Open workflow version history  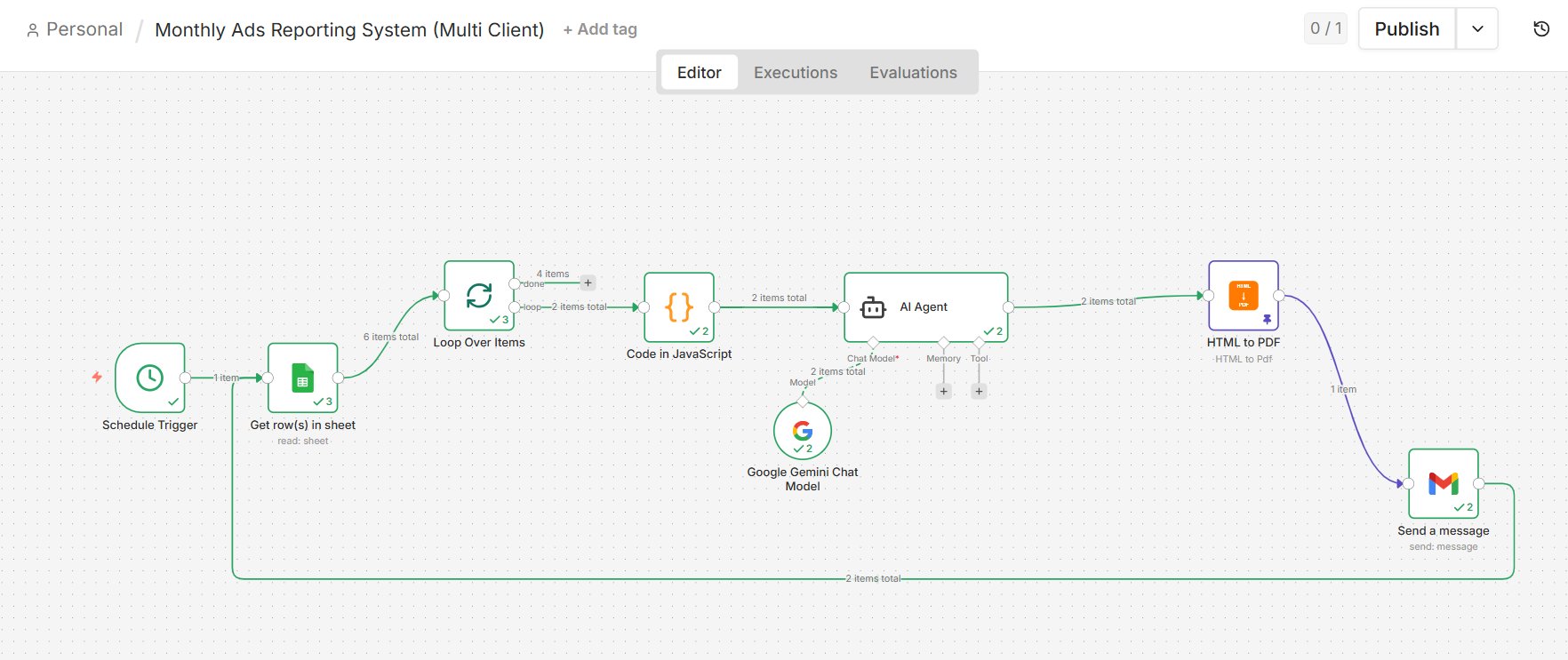[x=1541, y=29]
